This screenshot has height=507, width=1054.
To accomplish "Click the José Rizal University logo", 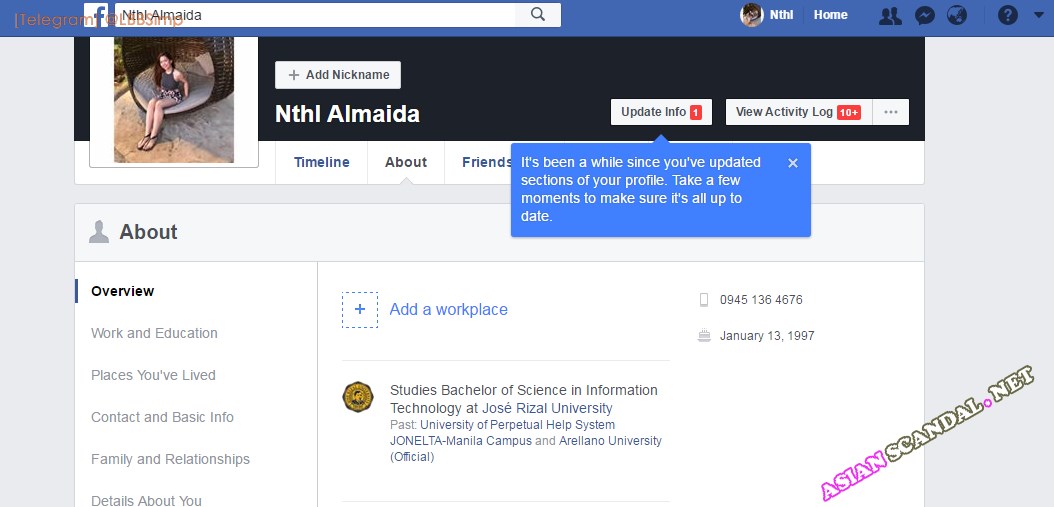I will 358,397.
